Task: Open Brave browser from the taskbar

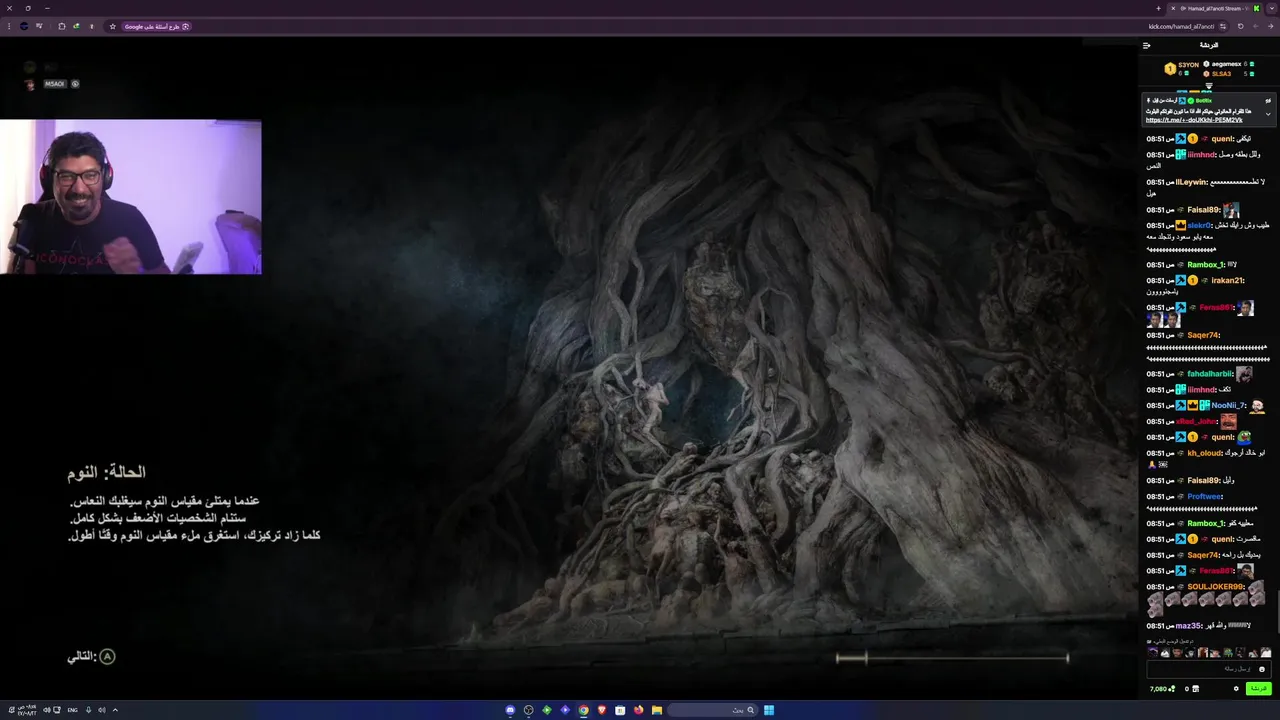Action: [601, 710]
